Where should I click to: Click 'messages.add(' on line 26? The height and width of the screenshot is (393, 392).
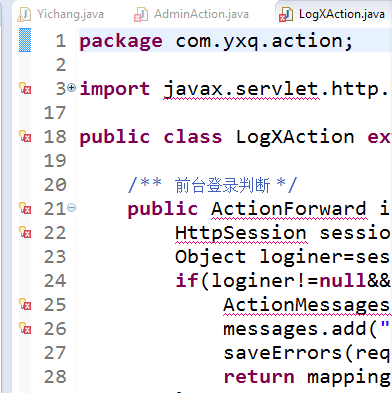tap(301, 329)
